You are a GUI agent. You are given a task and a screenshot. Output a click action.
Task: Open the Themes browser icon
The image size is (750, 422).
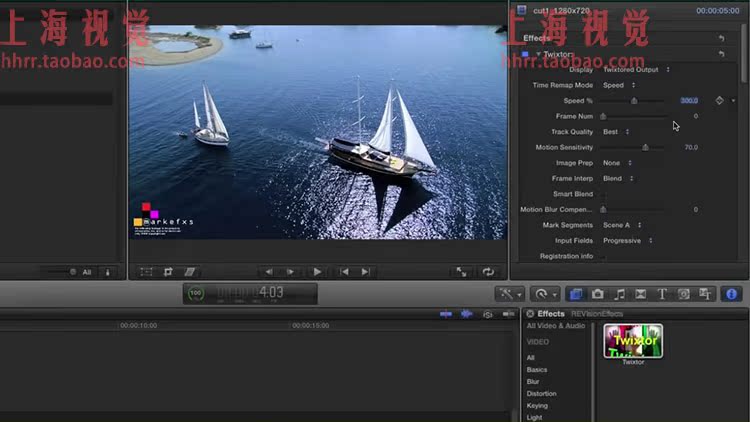[x=705, y=294]
